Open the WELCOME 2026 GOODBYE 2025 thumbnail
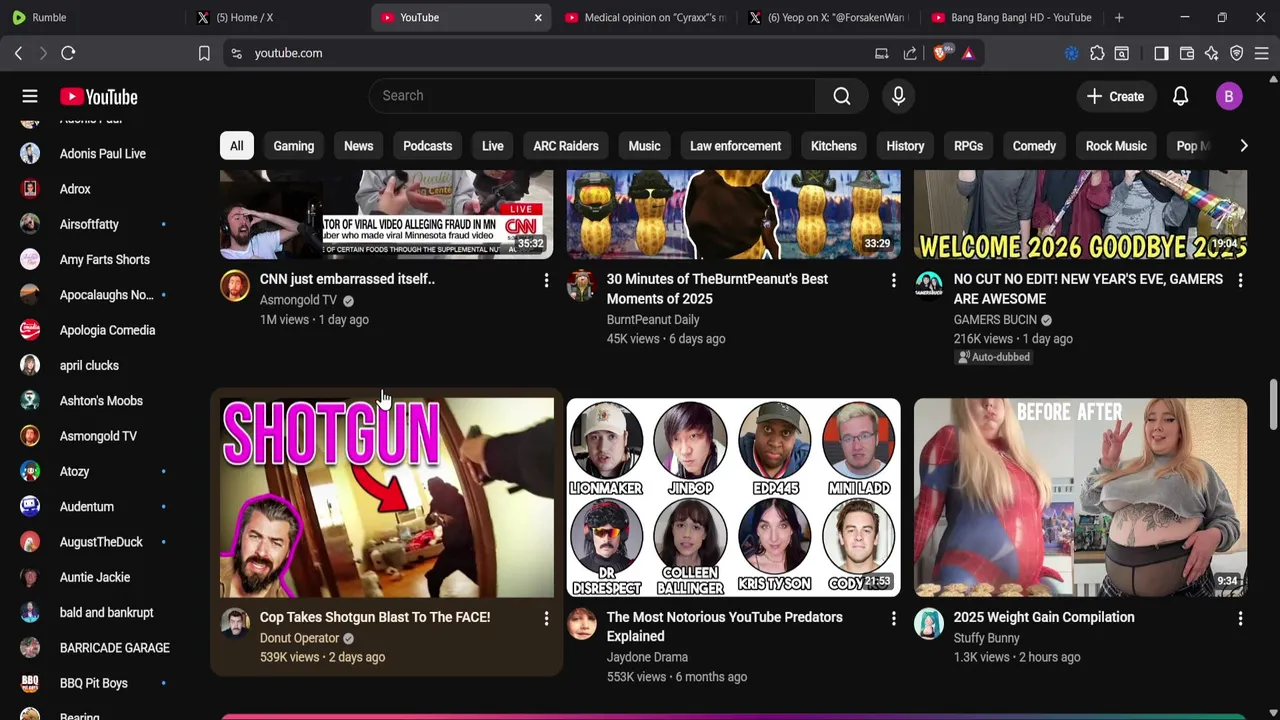The width and height of the screenshot is (1280, 720). pos(1080,214)
